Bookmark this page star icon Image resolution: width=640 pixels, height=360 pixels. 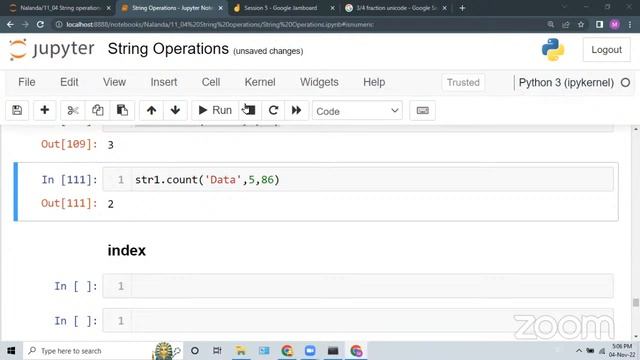[x=581, y=24]
